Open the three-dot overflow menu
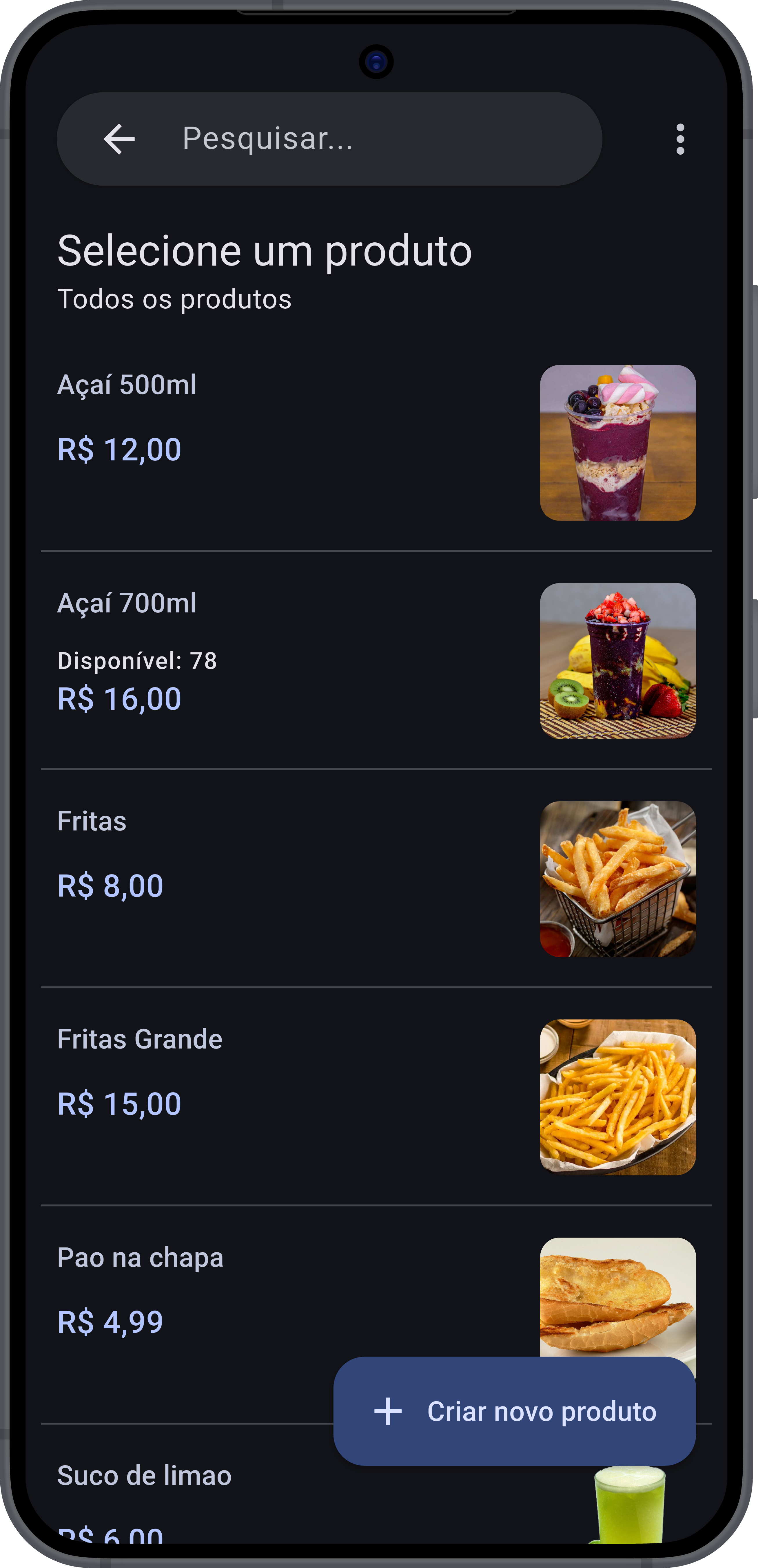Viewport: 758px width, 1568px height. (x=680, y=139)
